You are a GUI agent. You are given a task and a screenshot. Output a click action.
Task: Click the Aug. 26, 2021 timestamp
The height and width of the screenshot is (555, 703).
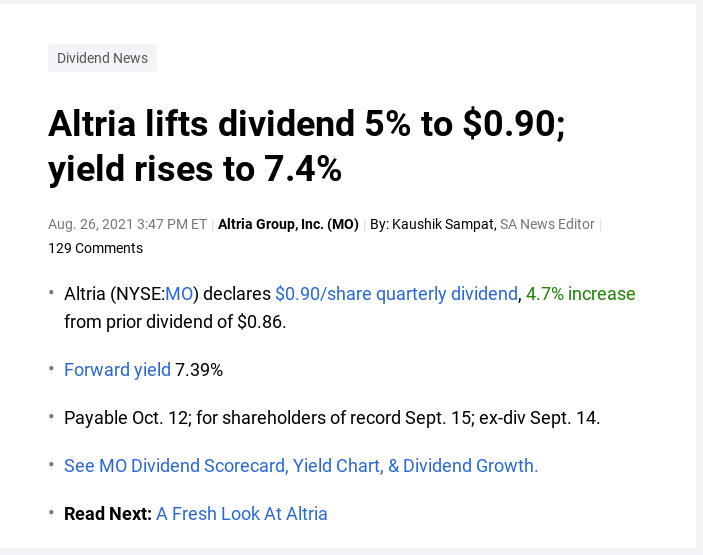(127, 224)
